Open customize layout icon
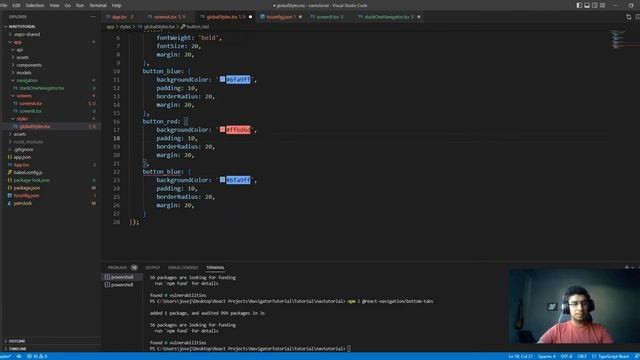Image resolution: width=640 pixels, height=360 pixels. [x=602, y=5]
